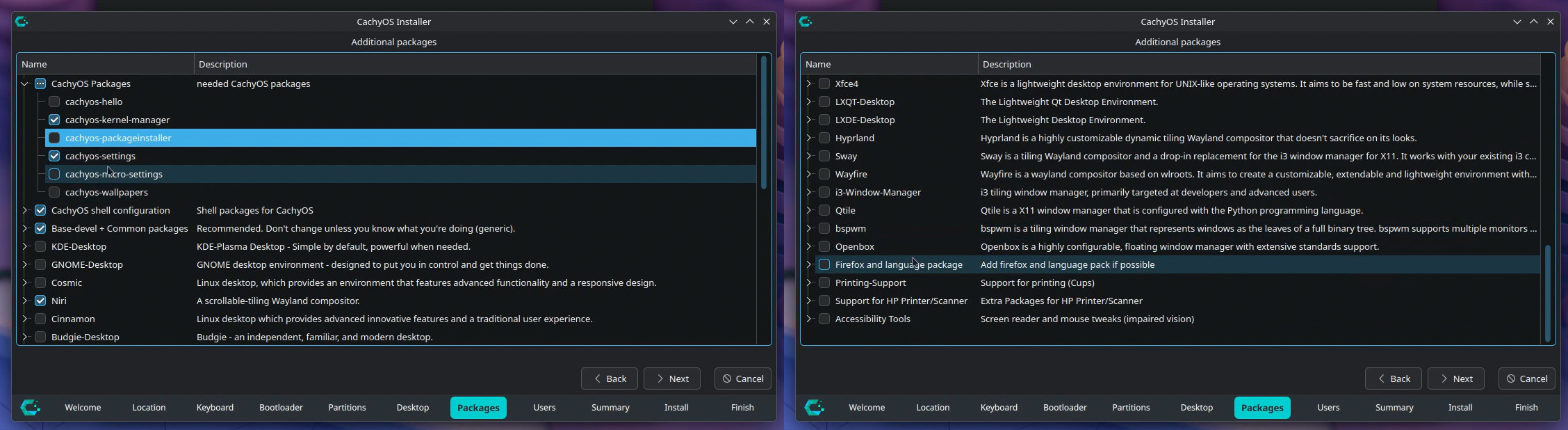This screenshot has width=1568, height=430.
Task: Check cachyos-packageinstaller package
Action: click(54, 138)
